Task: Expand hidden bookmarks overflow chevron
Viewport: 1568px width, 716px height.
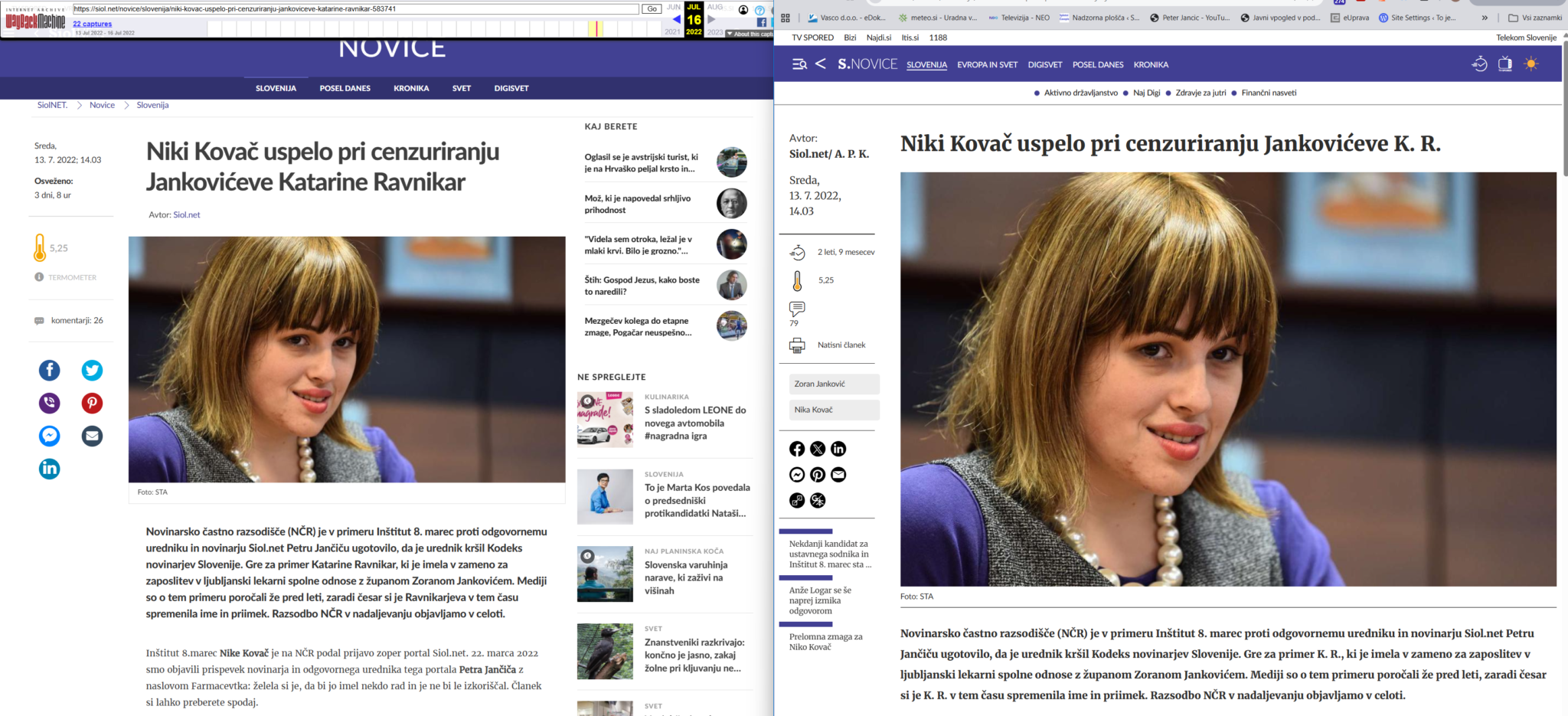Action: (1485, 18)
